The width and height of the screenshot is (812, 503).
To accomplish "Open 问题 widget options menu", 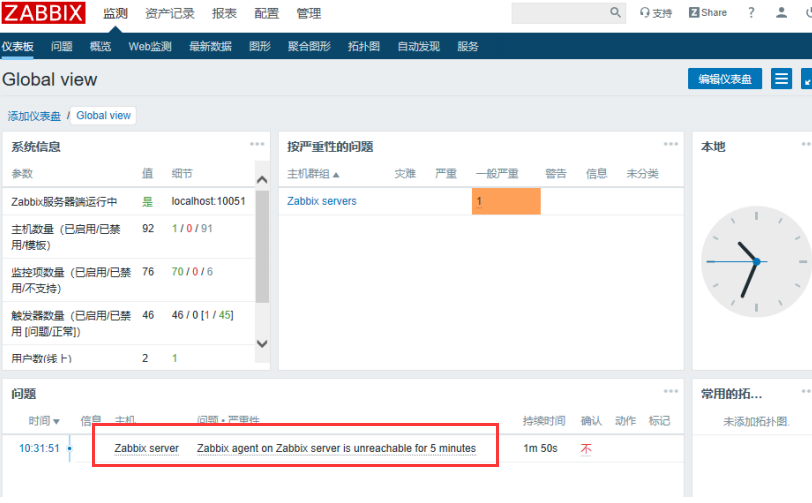I will point(671,391).
